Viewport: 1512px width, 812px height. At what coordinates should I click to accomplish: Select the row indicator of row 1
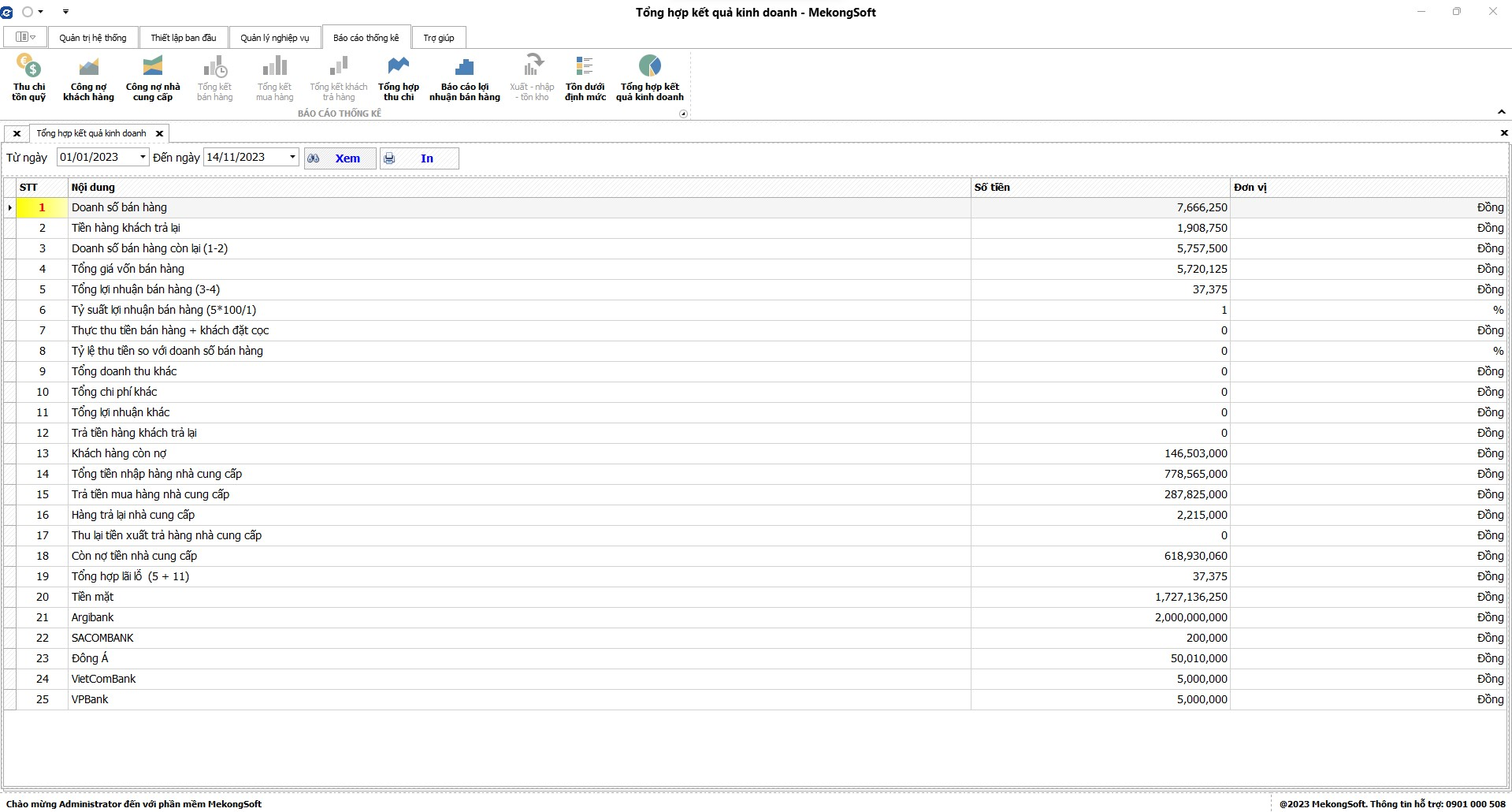(x=9, y=207)
